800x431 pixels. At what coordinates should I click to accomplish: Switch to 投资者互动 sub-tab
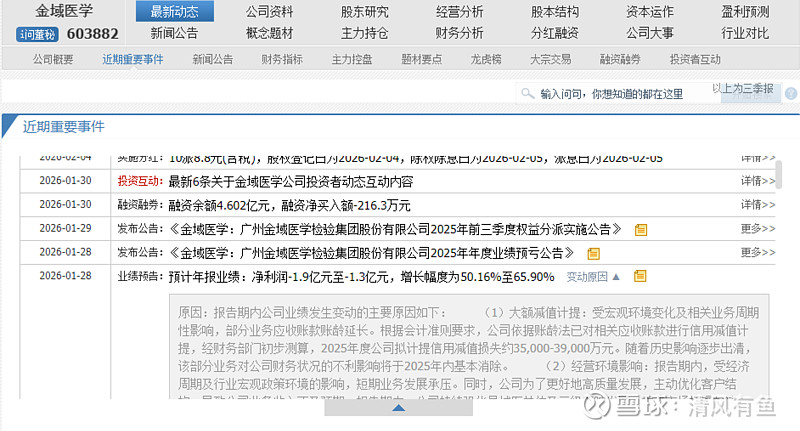coord(695,59)
